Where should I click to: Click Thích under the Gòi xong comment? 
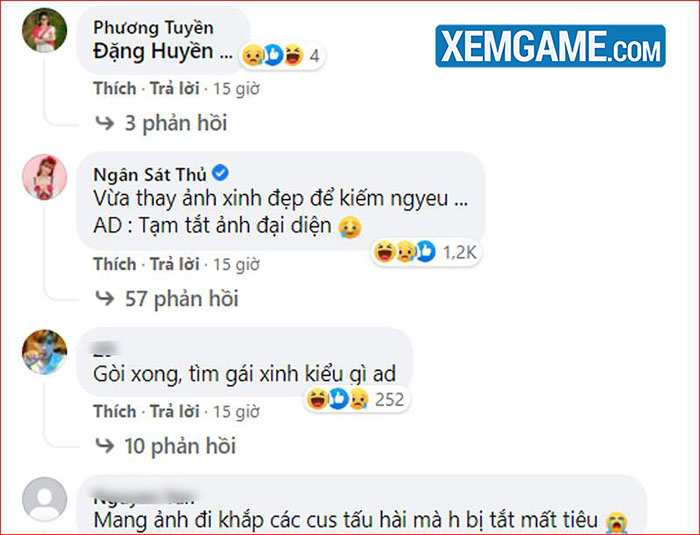[115, 411]
